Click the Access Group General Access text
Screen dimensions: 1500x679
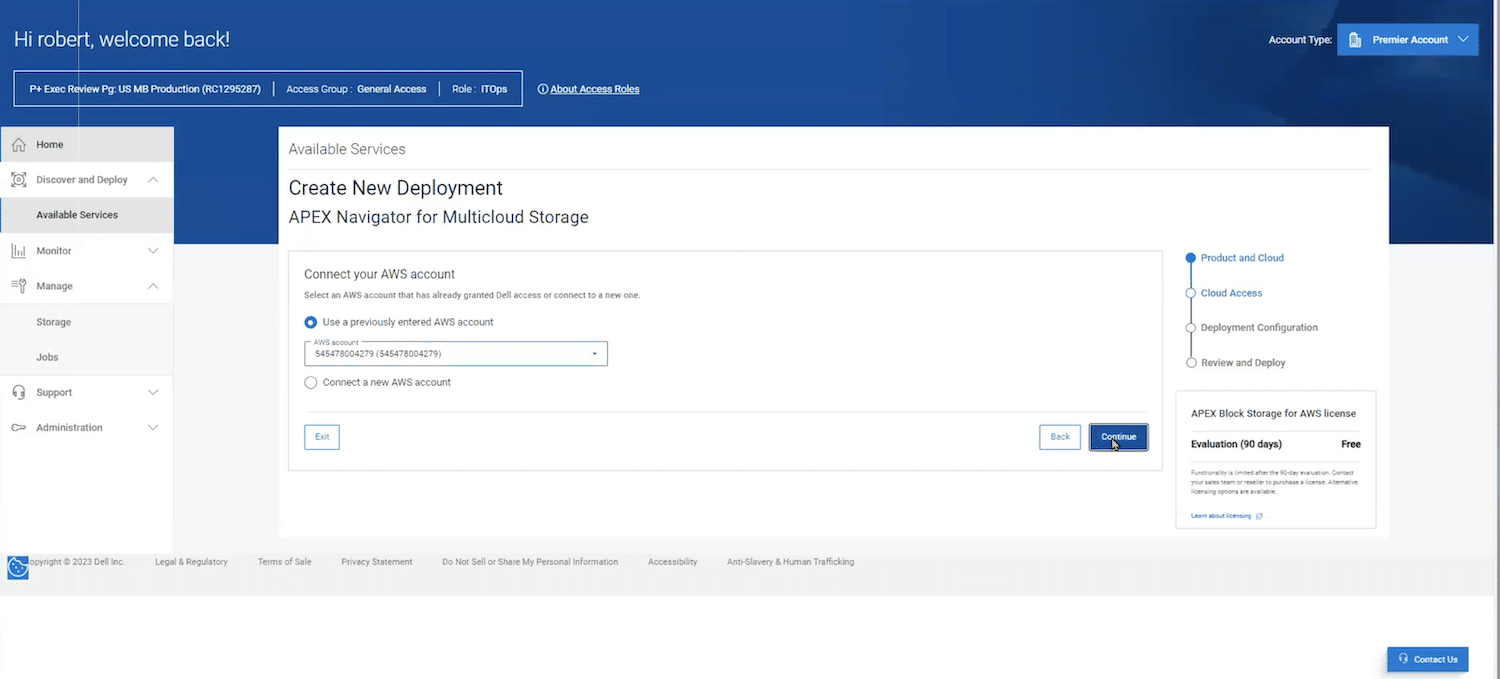click(356, 89)
